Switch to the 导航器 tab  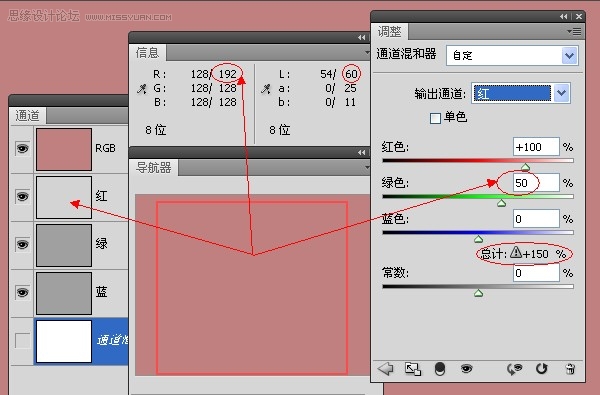tap(153, 168)
